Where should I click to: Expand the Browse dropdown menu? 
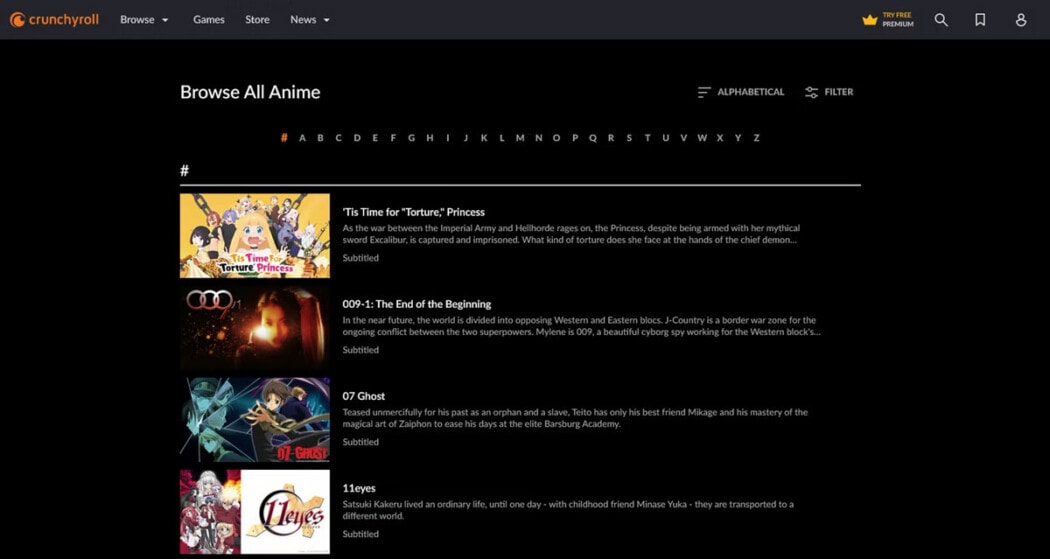point(144,20)
